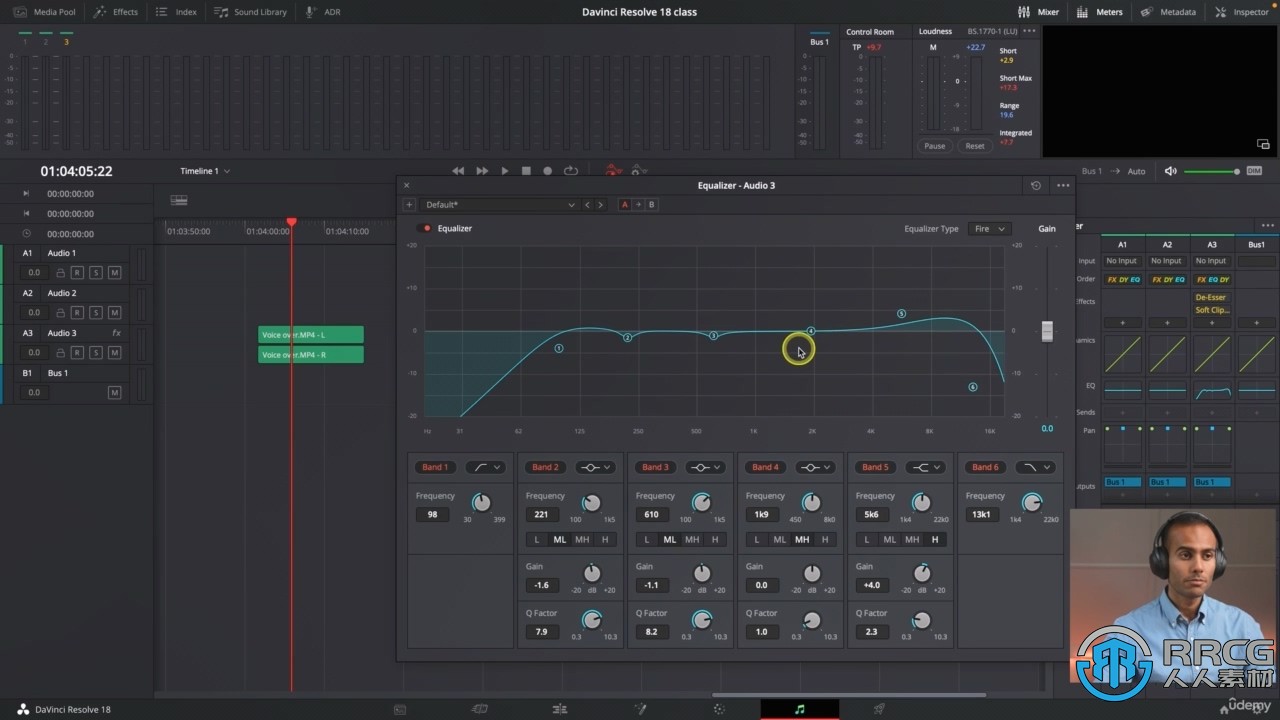Image resolution: width=1280 pixels, height=720 pixels.
Task: Open the Timeline 1 dropdown
Action: [205, 171]
